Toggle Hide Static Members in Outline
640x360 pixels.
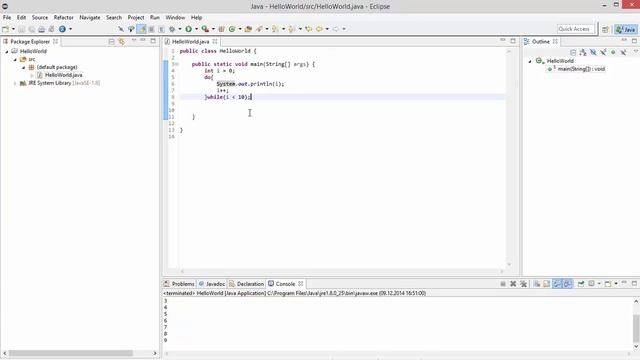(603, 53)
